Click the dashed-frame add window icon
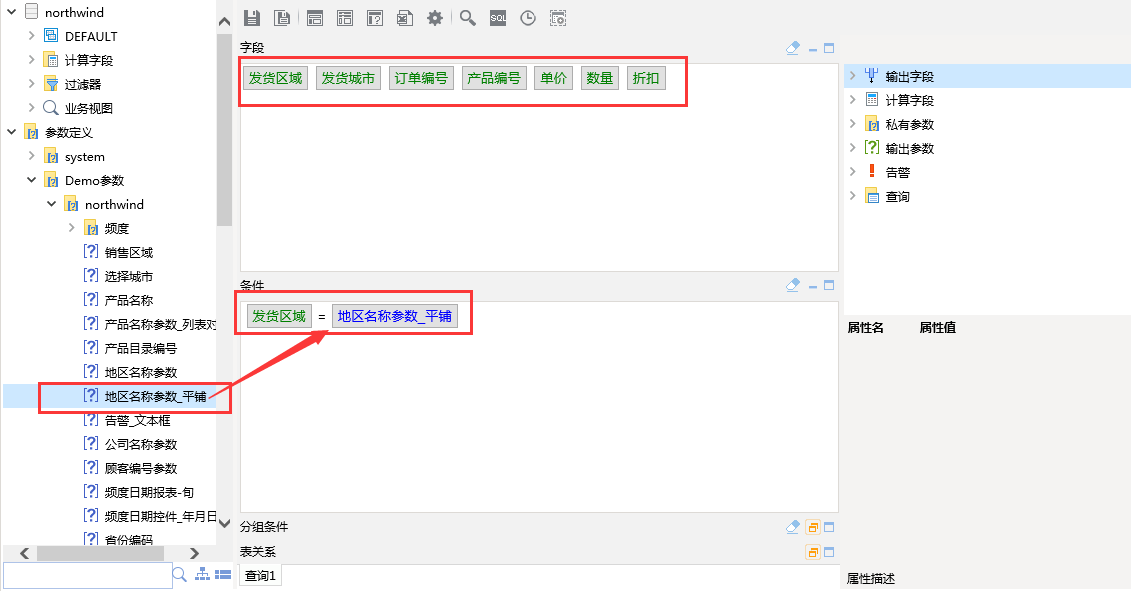Image resolution: width=1133 pixels, height=591 pixels. point(558,18)
